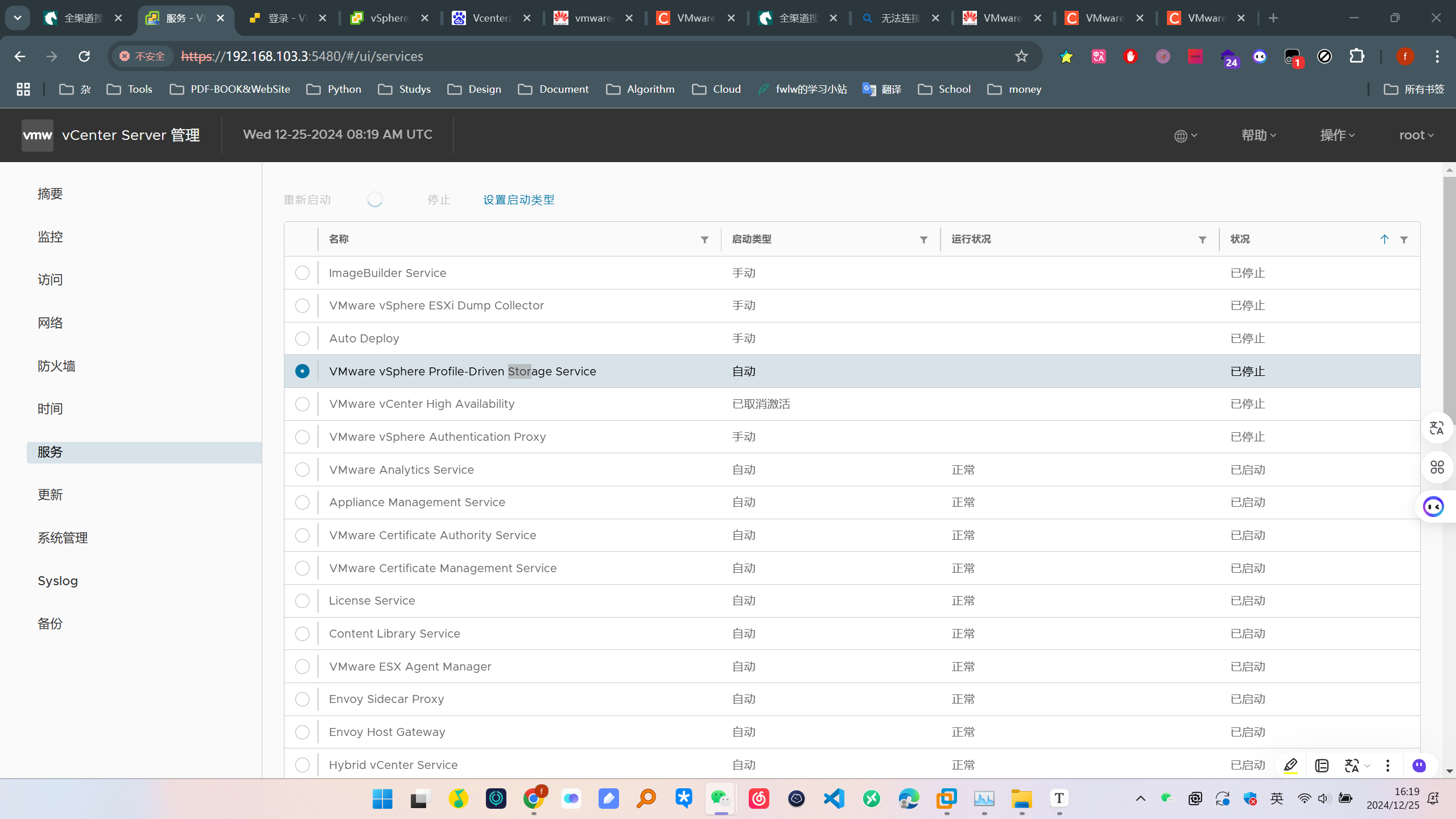Open the red hand extension icon in Chrome toolbar

pyautogui.click(x=1131, y=56)
